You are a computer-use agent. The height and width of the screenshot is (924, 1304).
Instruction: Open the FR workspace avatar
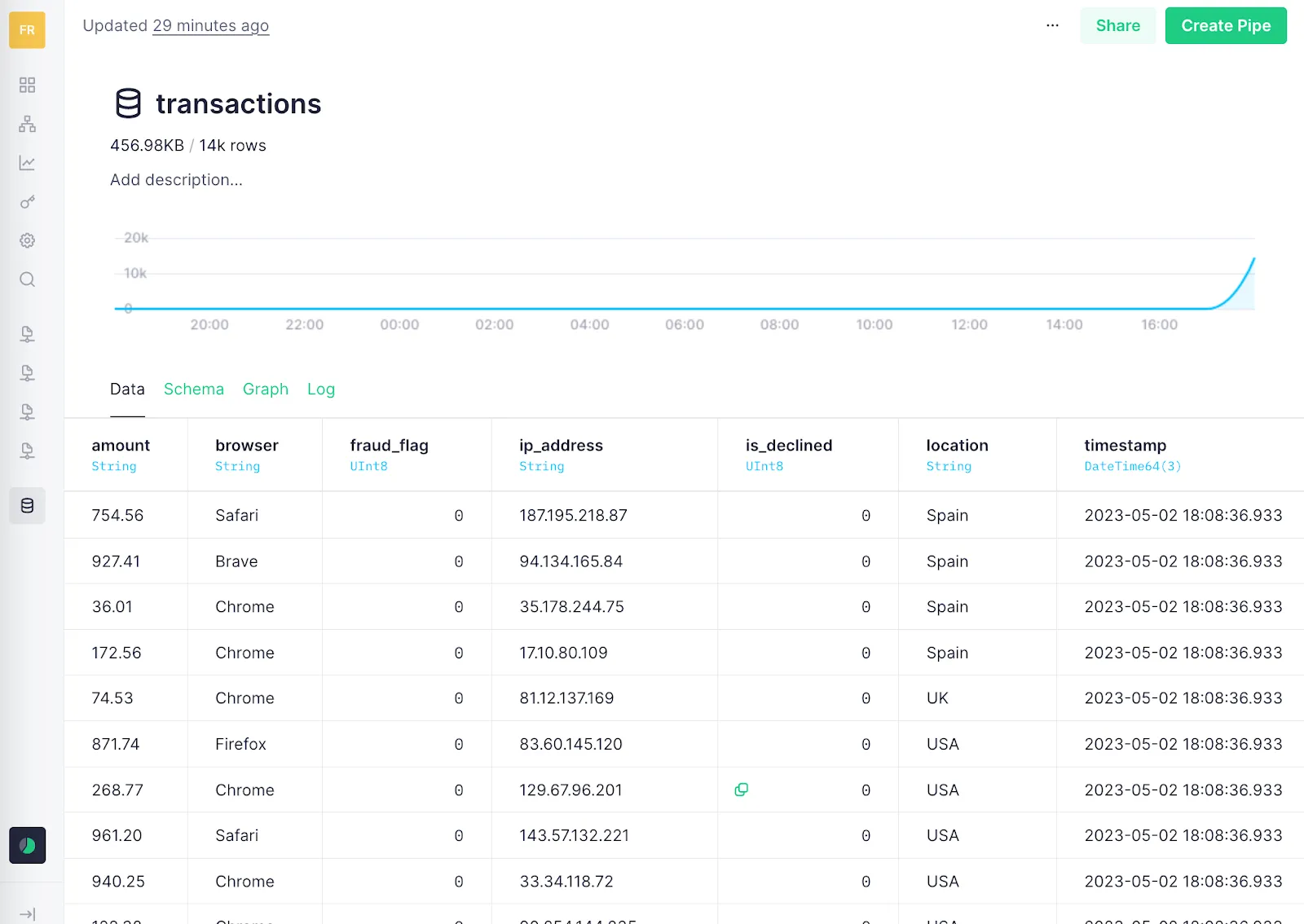[27, 30]
